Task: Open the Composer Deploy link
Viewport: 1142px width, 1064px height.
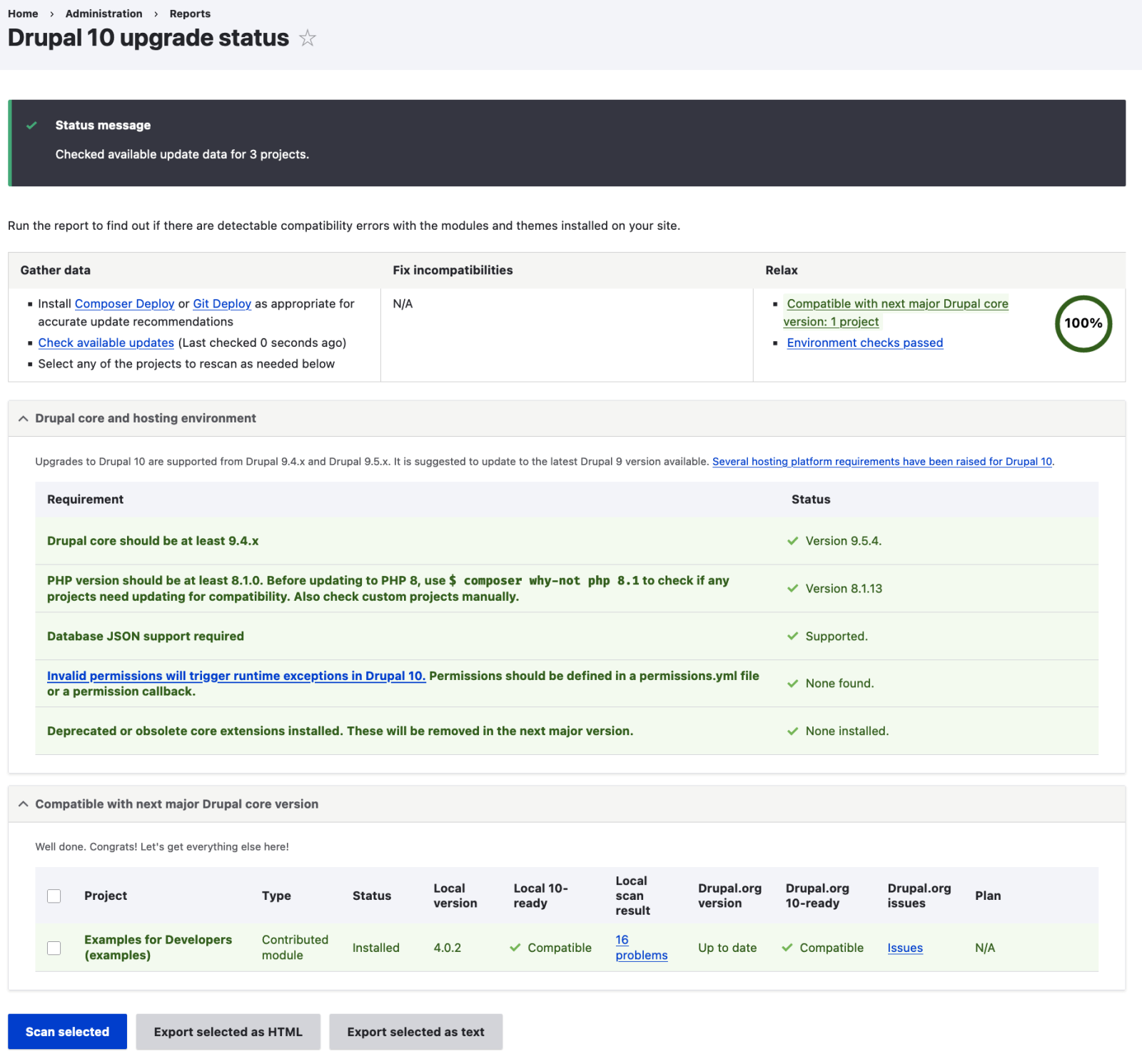Action: [x=124, y=303]
